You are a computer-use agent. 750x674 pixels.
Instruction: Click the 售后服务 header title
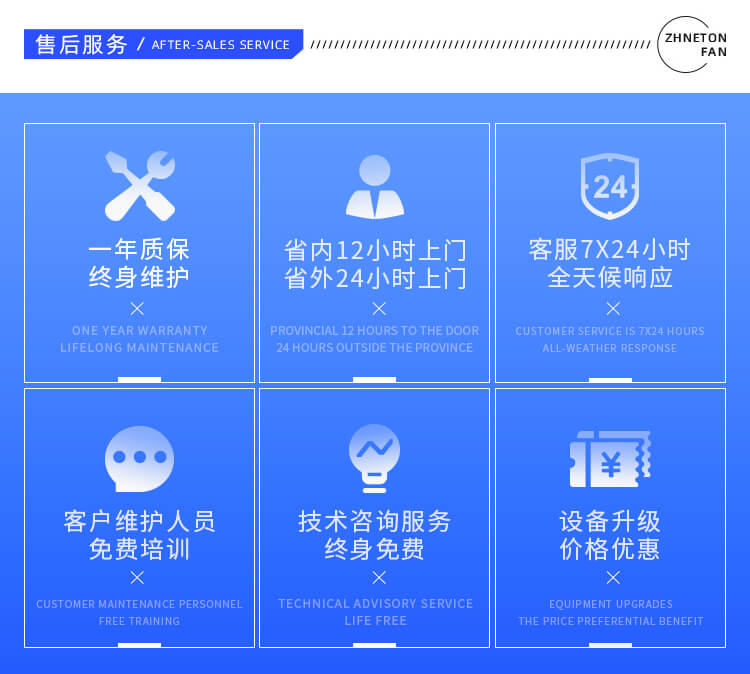[81, 44]
